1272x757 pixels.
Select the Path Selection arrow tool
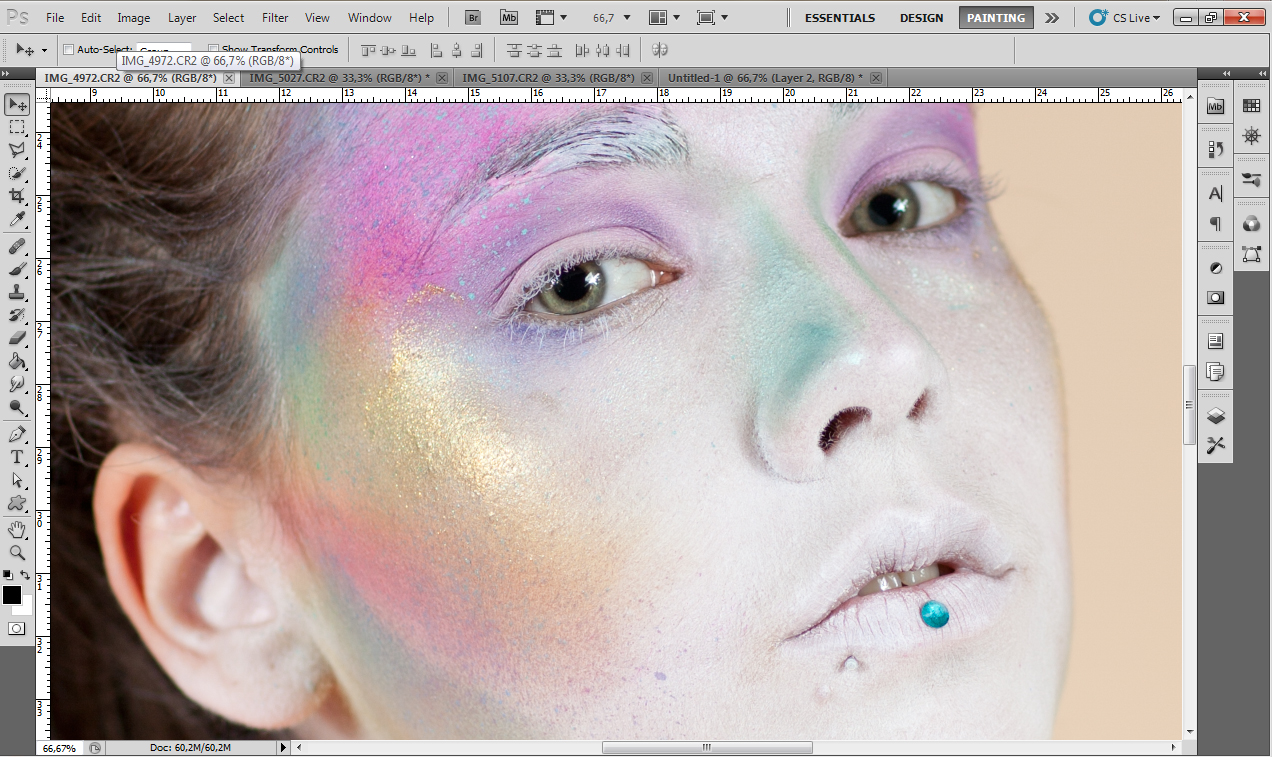pyautogui.click(x=17, y=480)
